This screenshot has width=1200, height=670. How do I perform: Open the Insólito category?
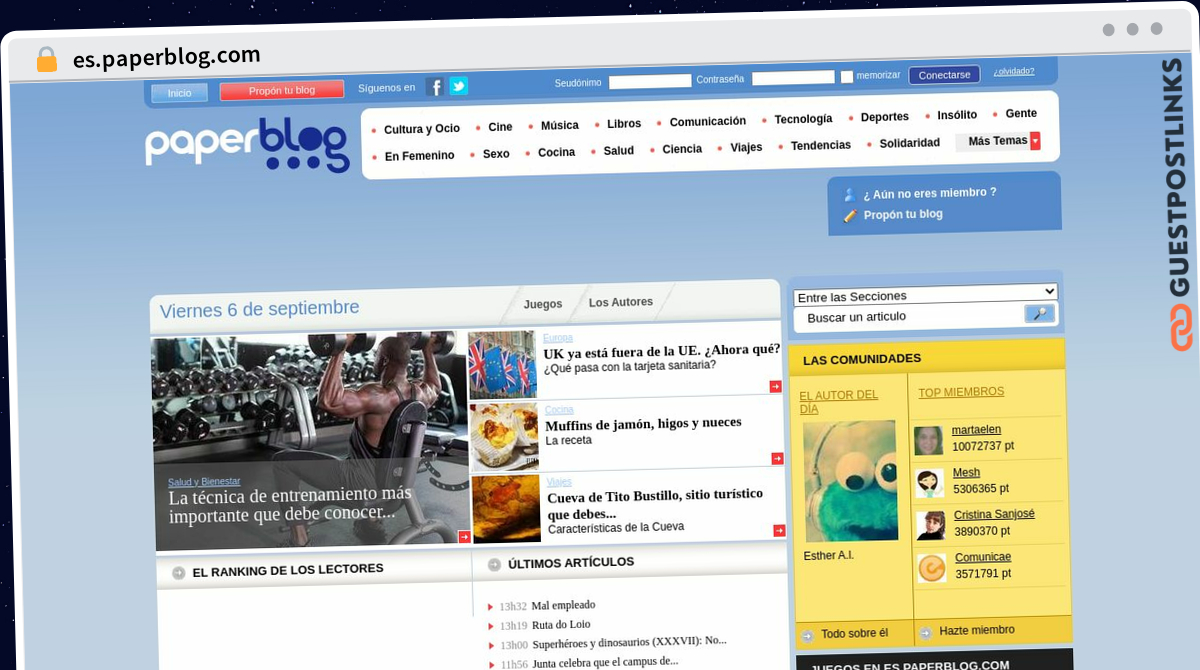(957, 115)
